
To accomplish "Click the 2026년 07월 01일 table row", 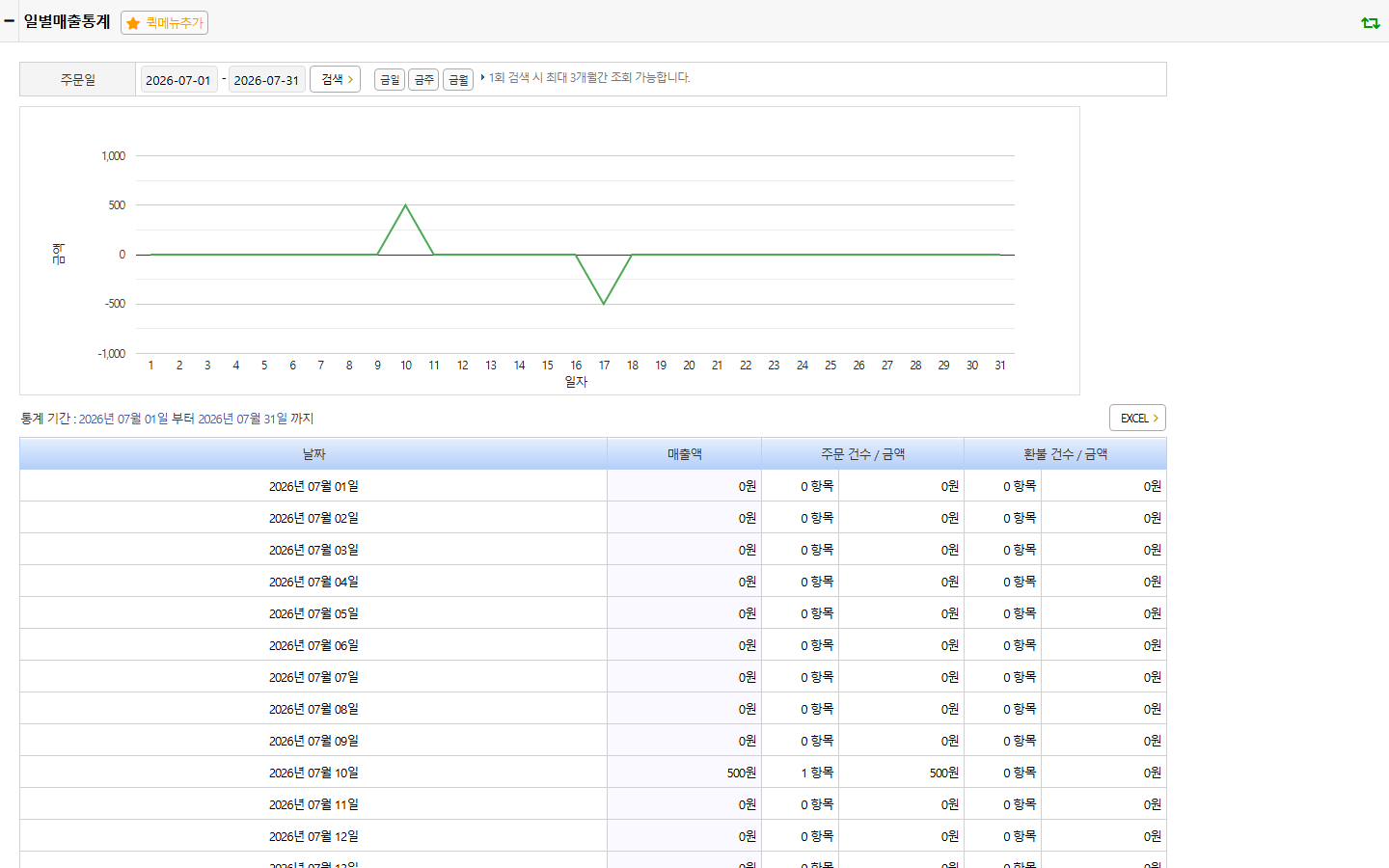I will click(x=593, y=486).
